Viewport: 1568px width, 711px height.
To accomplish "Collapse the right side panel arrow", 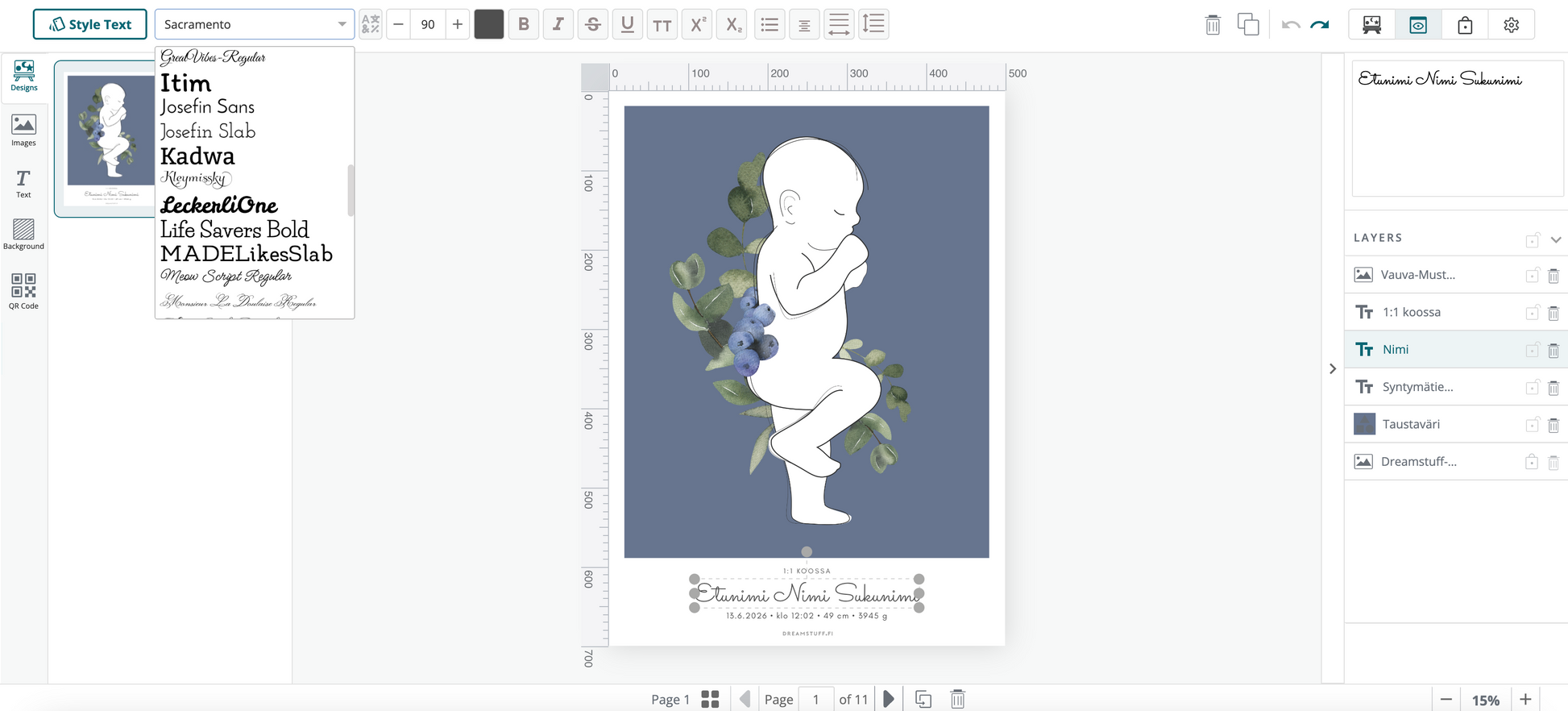I will pyautogui.click(x=1333, y=368).
